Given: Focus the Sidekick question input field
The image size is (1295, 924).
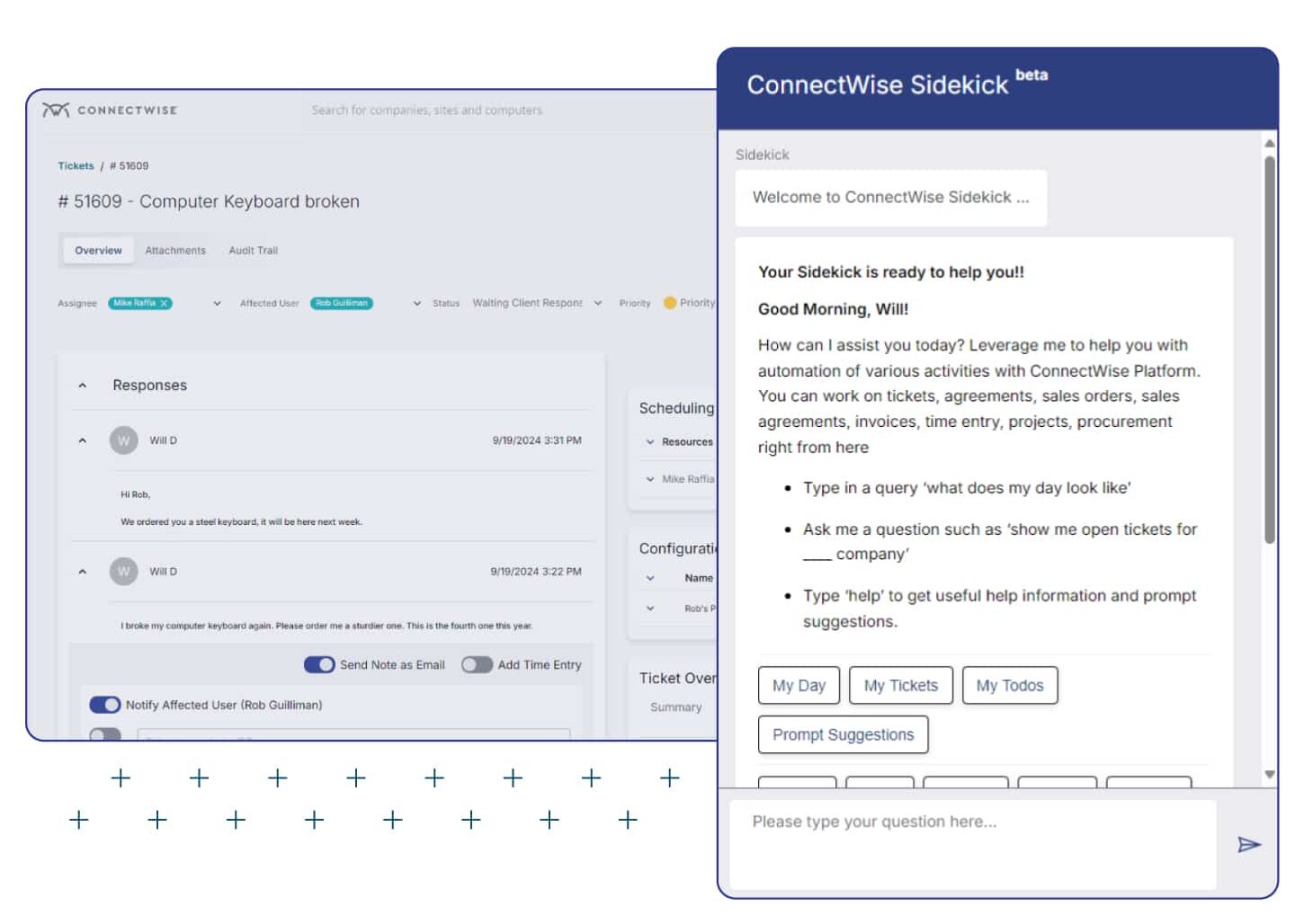Looking at the screenshot, I should tap(972, 844).
